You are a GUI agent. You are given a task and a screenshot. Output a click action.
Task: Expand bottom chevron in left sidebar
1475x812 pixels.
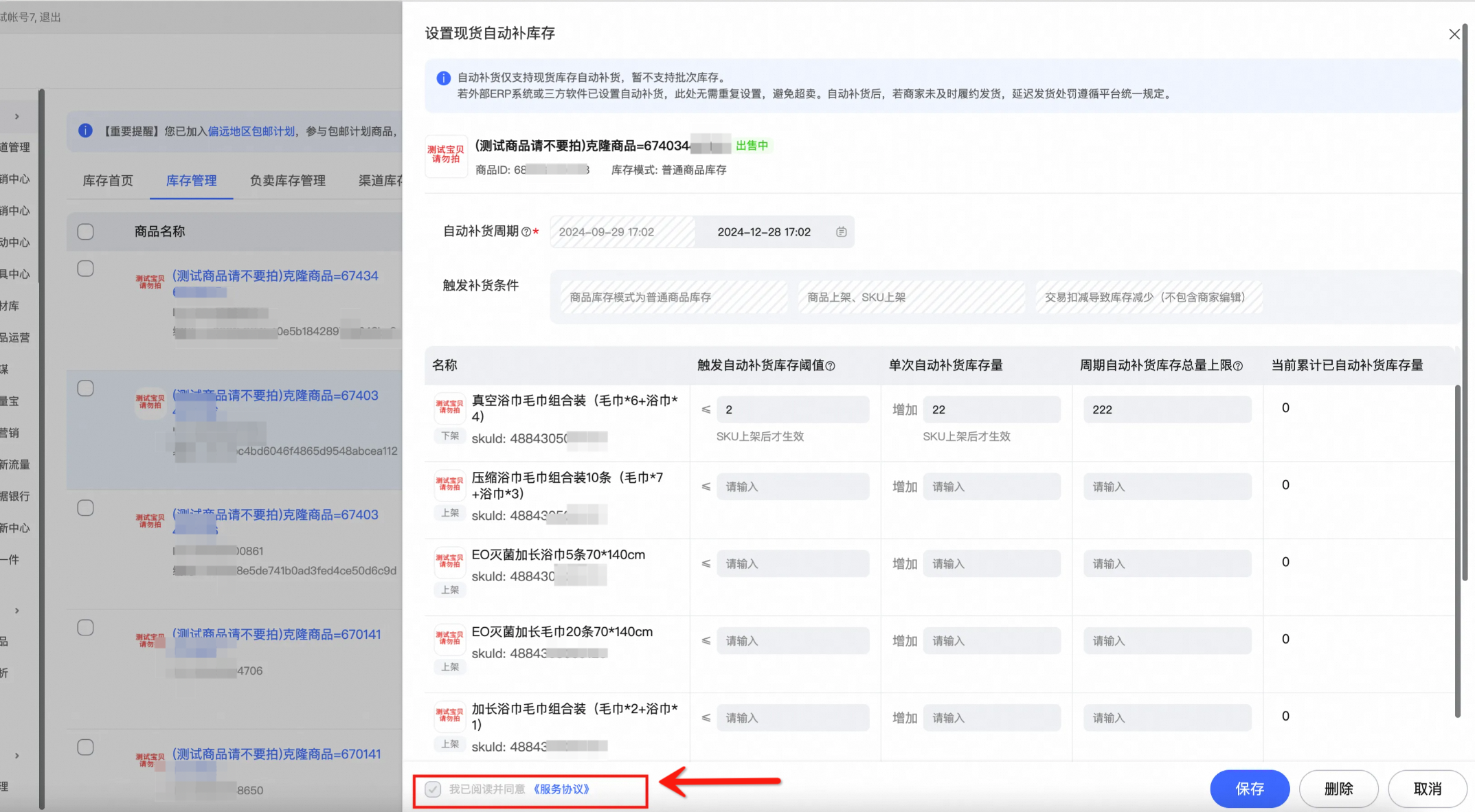(x=16, y=756)
